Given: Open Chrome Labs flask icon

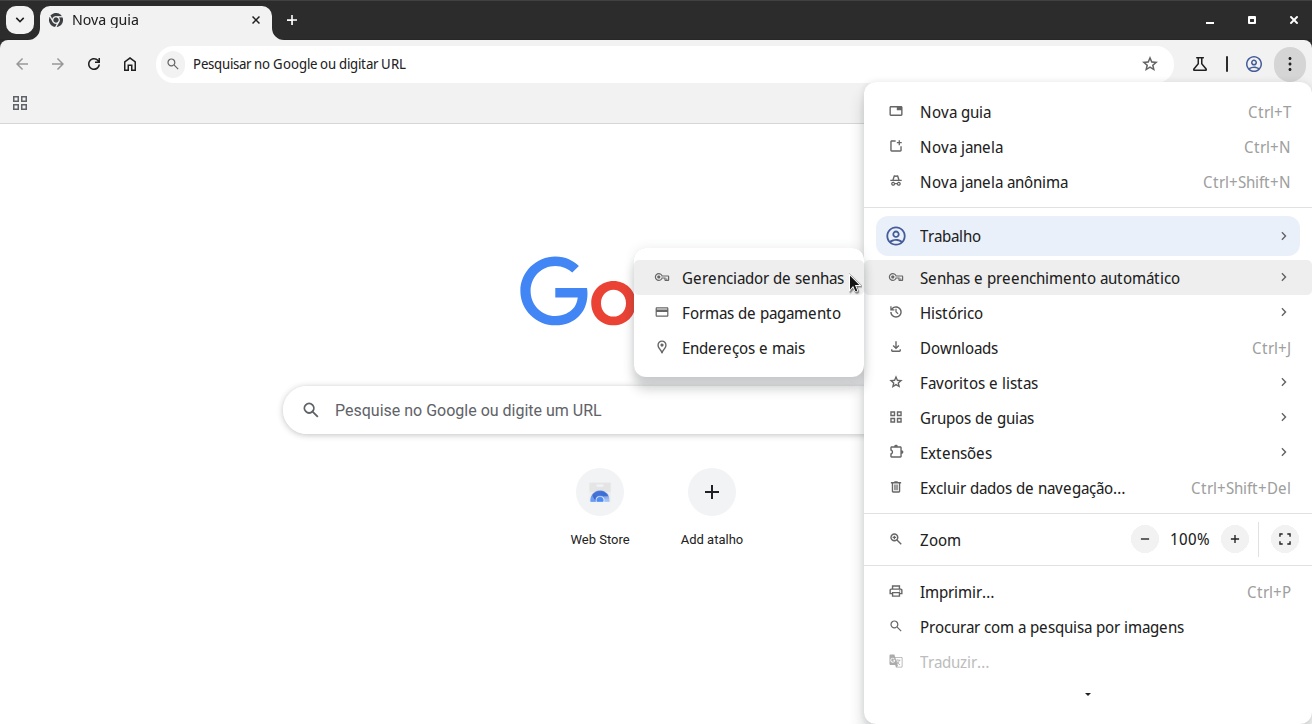Looking at the screenshot, I should tap(1199, 64).
